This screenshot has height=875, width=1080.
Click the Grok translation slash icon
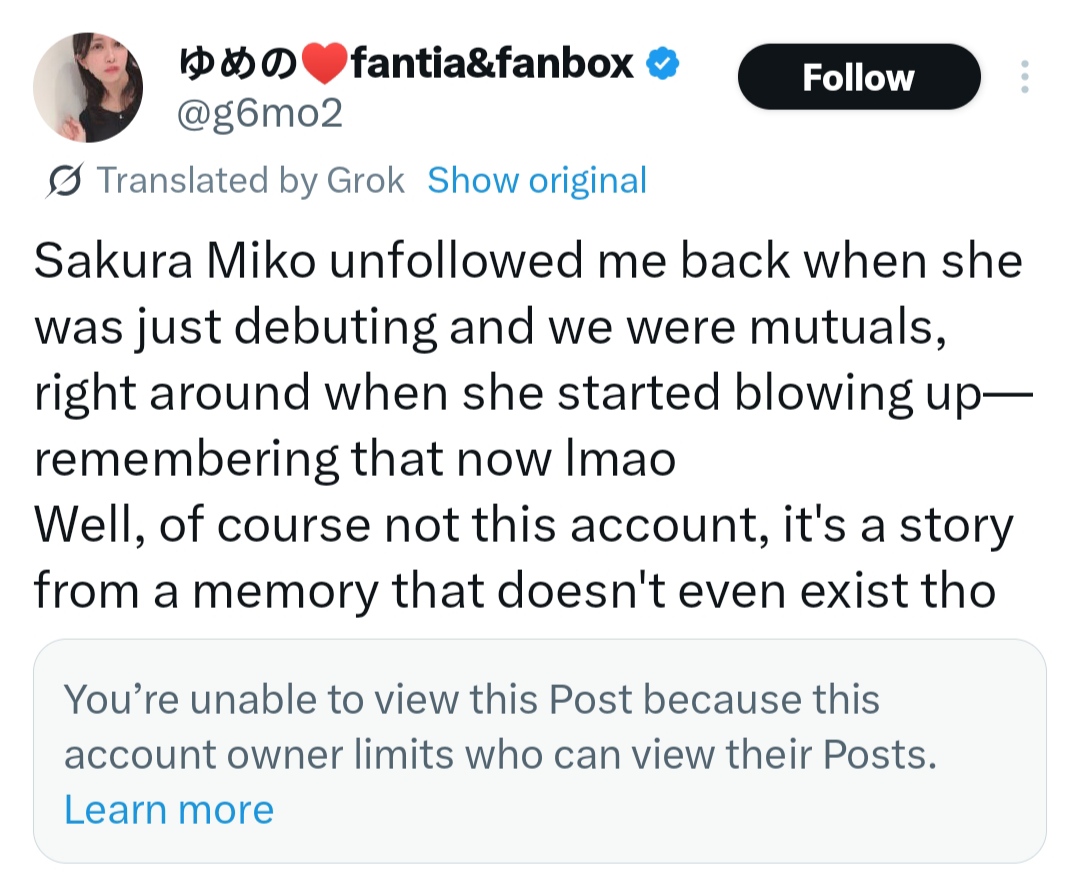pos(65,181)
